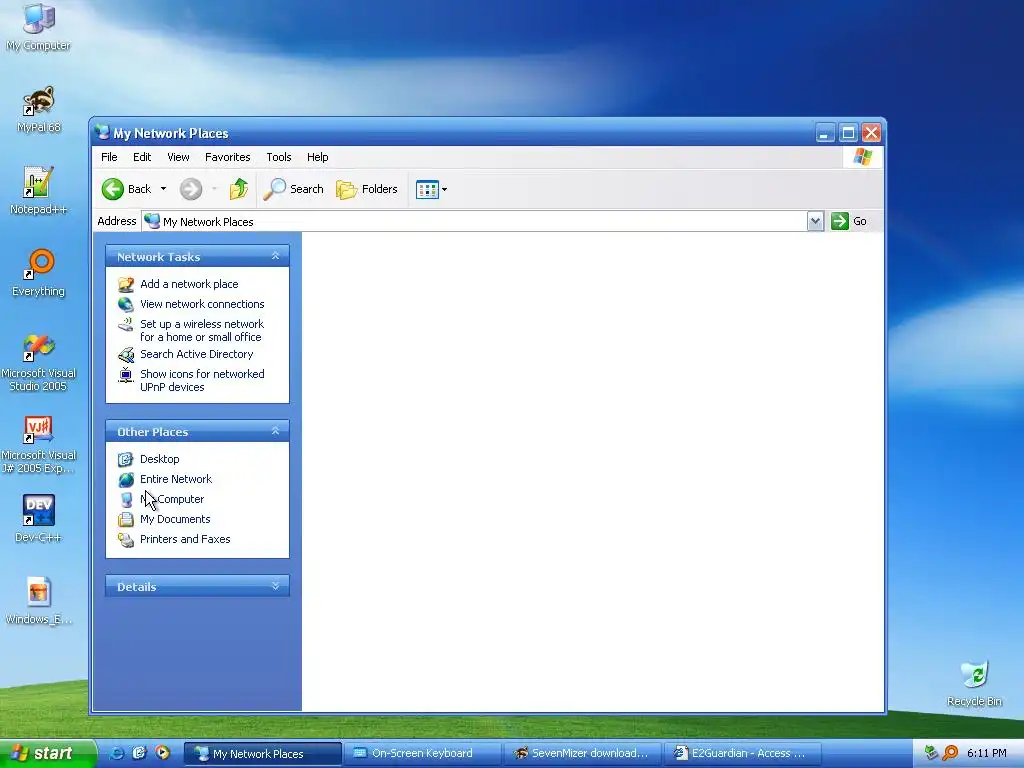Select the Recycle Bin desktop icon

(x=974, y=683)
